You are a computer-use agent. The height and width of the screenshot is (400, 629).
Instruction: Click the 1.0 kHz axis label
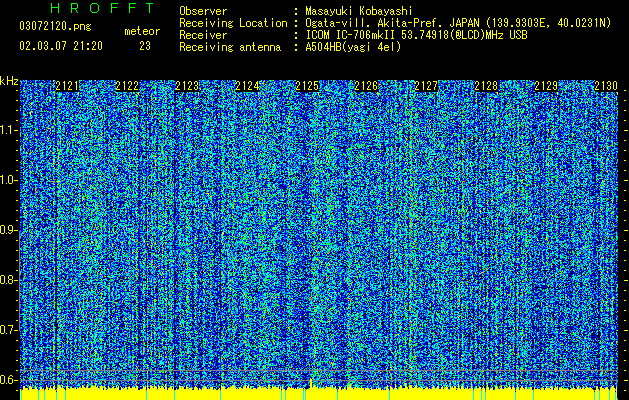pyautogui.click(x=9, y=180)
